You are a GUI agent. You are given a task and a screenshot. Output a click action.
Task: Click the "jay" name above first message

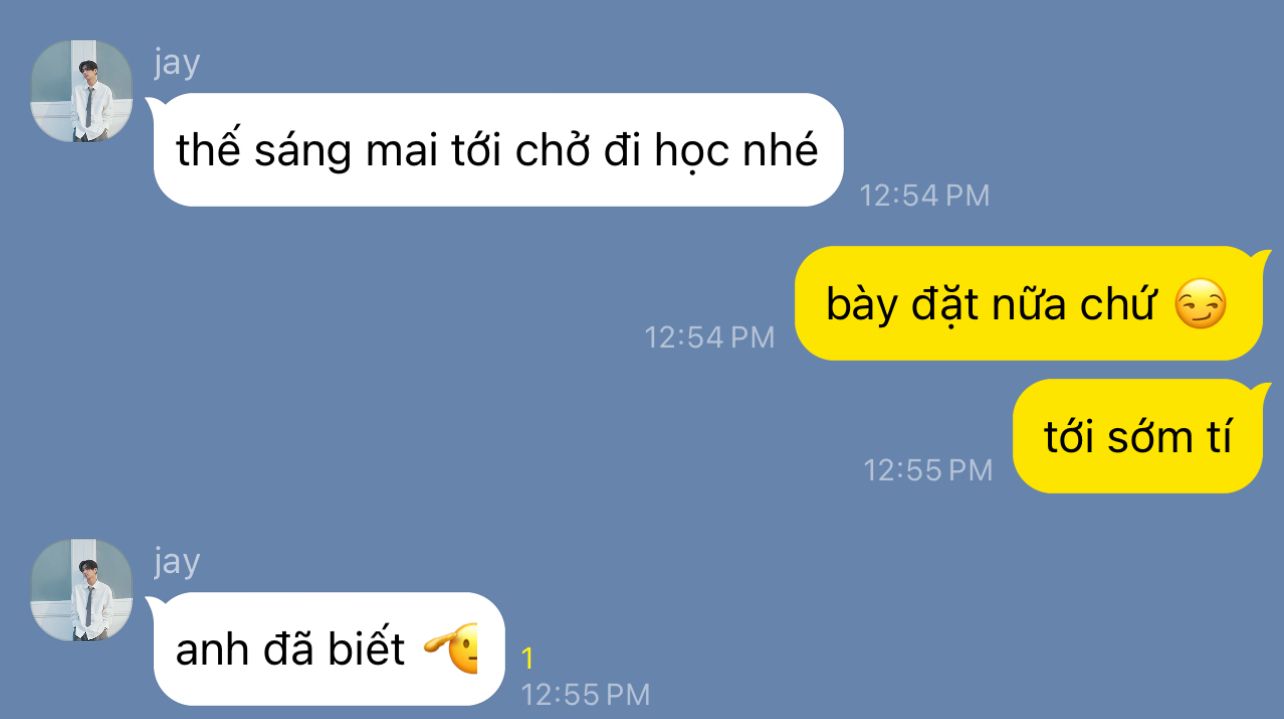177,63
